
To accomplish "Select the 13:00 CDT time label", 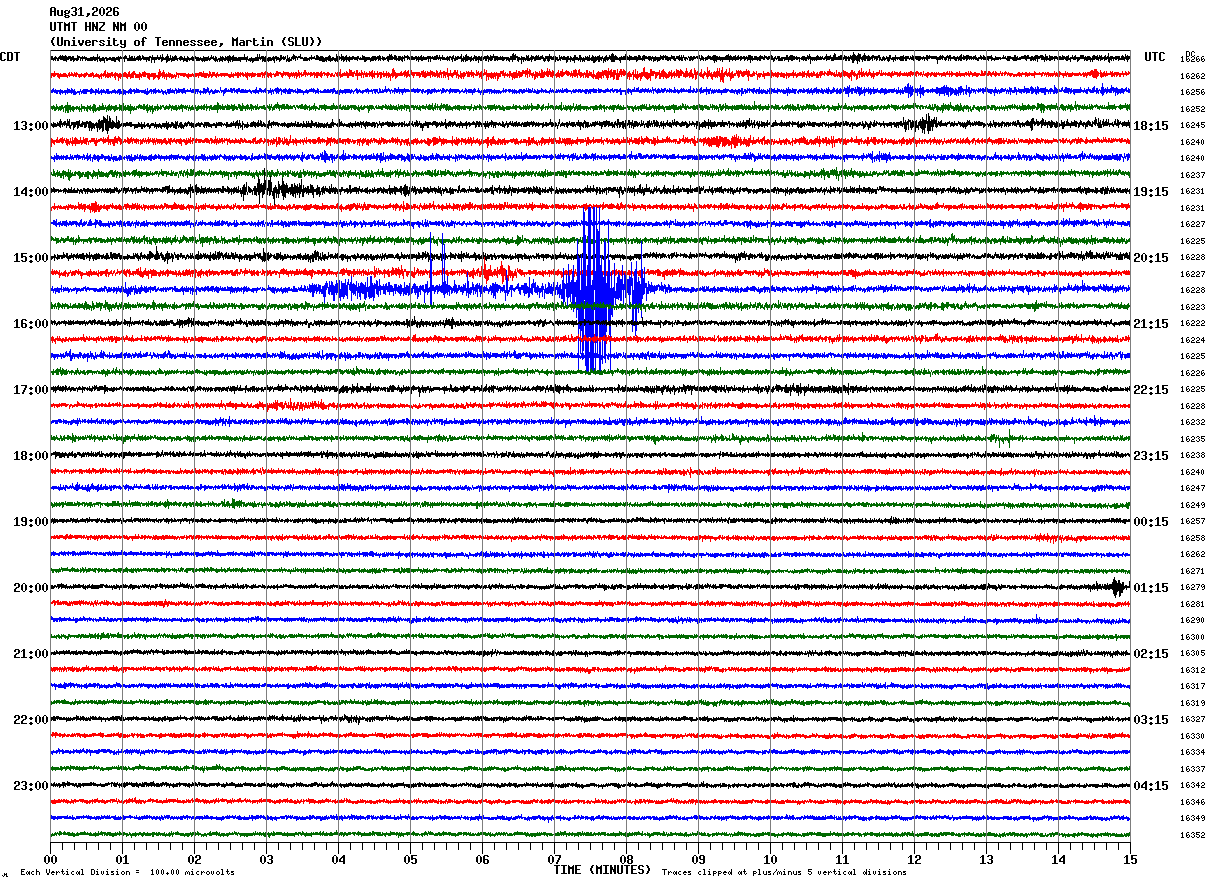I will tap(31, 125).
